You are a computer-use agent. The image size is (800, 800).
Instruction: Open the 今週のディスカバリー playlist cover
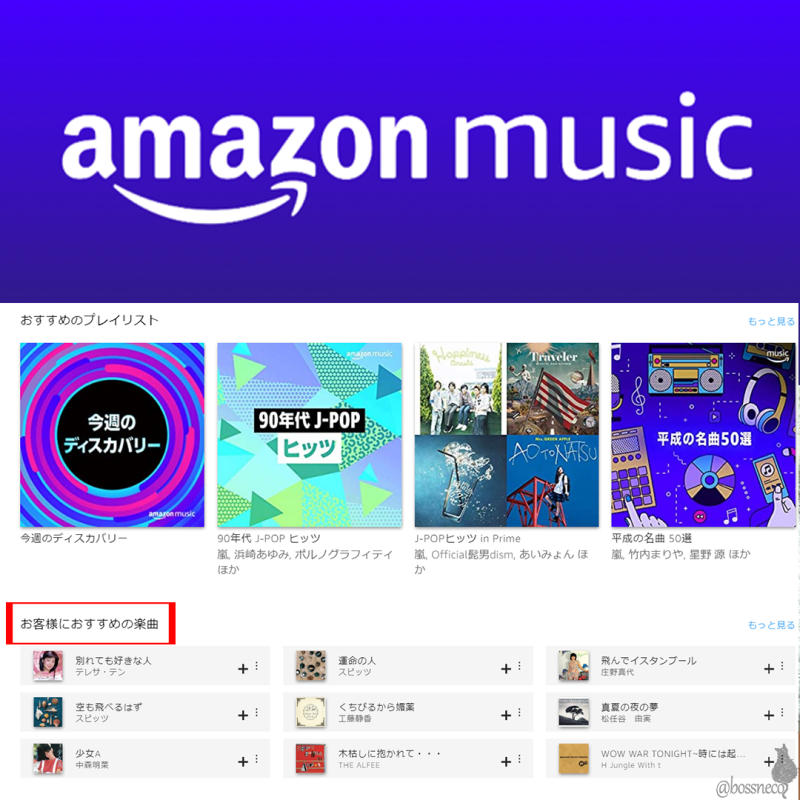pyautogui.click(x=112, y=435)
